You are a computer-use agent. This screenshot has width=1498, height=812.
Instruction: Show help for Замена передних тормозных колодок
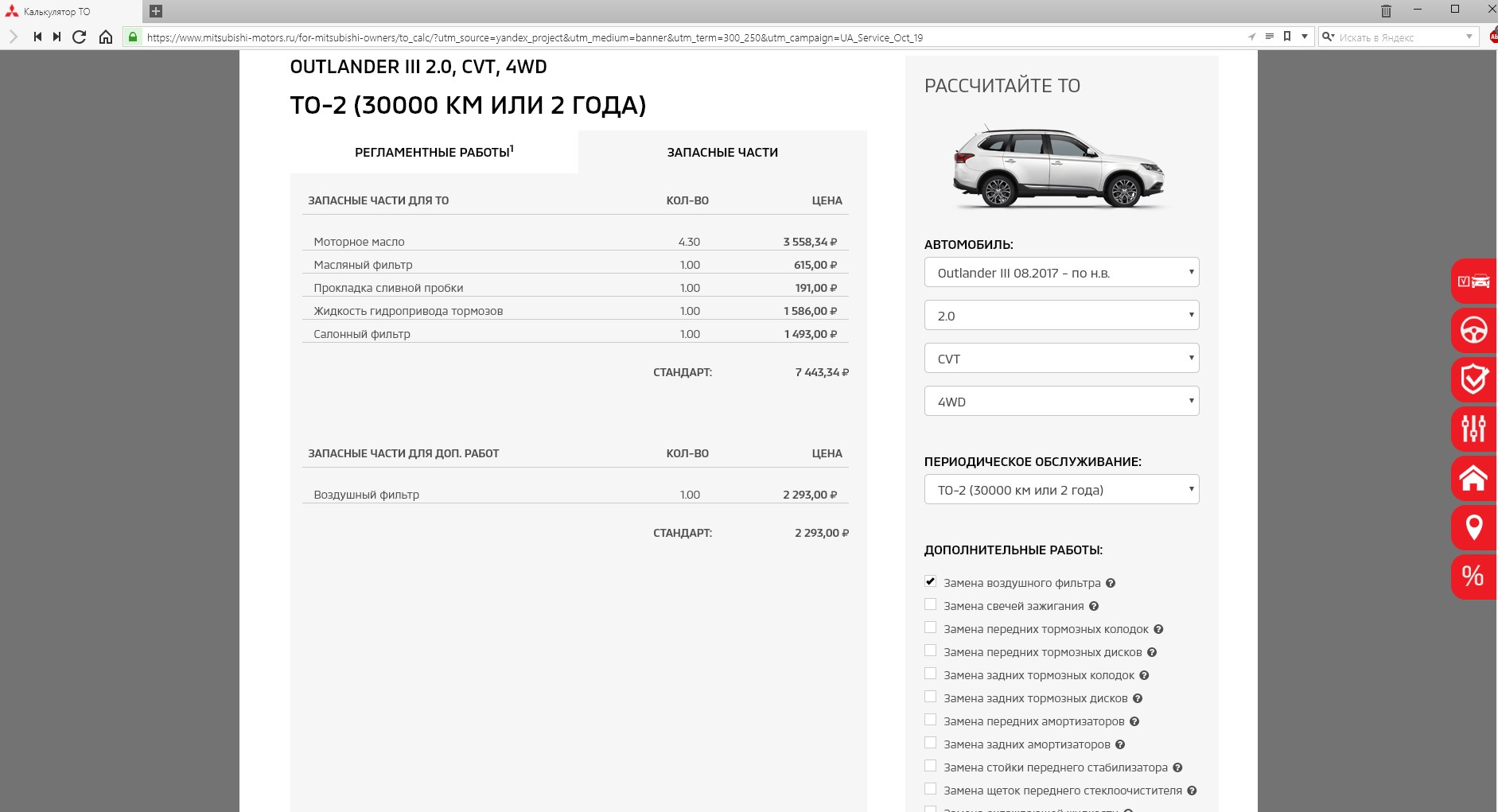pyautogui.click(x=1158, y=629)
